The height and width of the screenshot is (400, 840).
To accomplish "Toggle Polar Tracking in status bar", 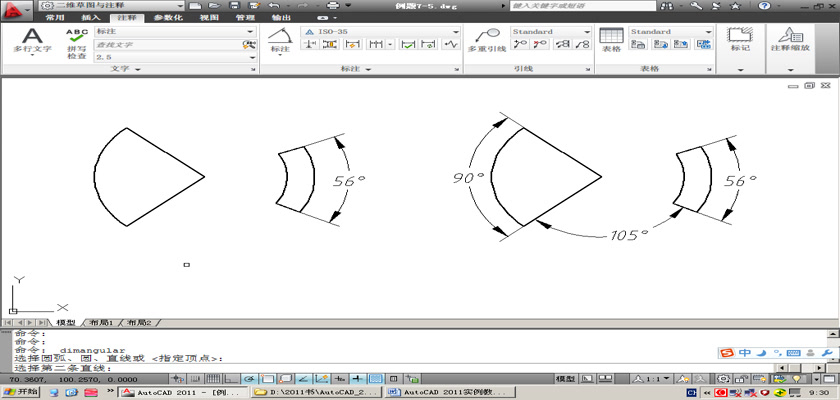I will [250, 379].
